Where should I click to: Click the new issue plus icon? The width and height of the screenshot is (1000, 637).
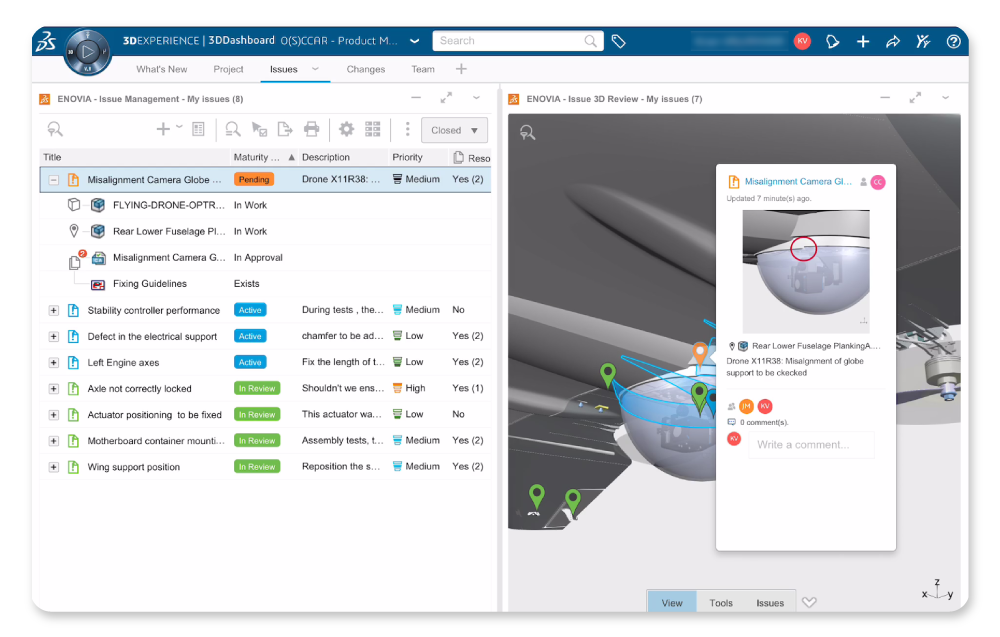click(x=163, y=129)
